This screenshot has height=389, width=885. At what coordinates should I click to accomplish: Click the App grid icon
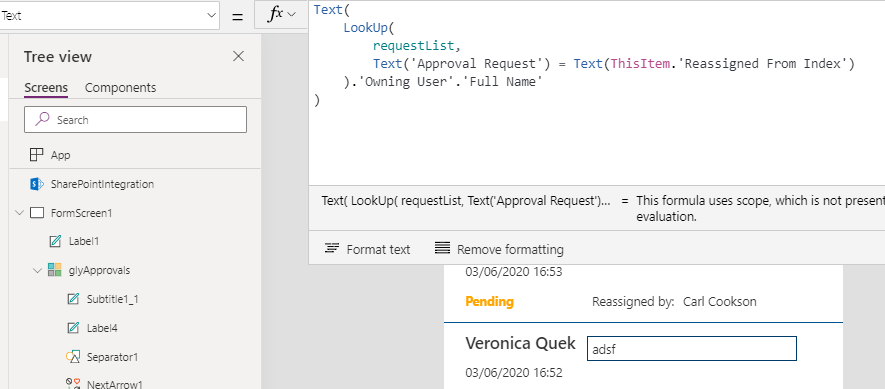36,155
